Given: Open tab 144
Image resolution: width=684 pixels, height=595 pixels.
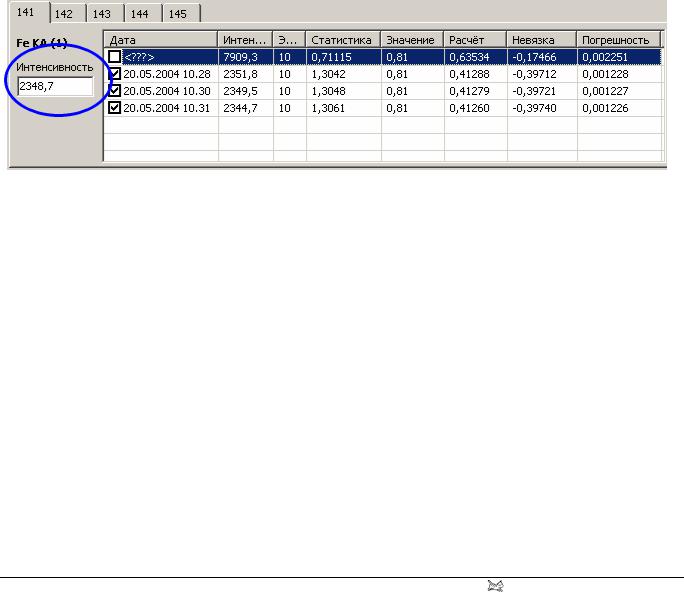Looking at the screenshot, I should click(x=143, y=14).
